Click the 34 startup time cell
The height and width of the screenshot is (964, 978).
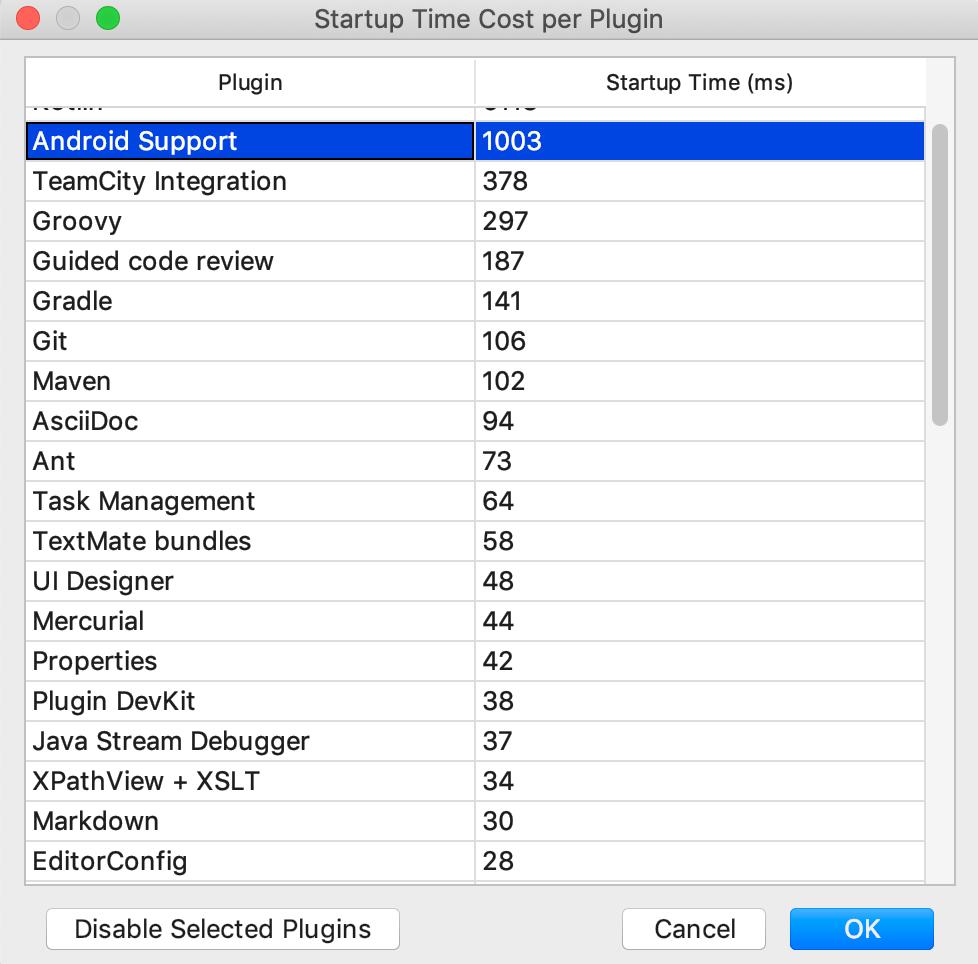coord(700,781)
